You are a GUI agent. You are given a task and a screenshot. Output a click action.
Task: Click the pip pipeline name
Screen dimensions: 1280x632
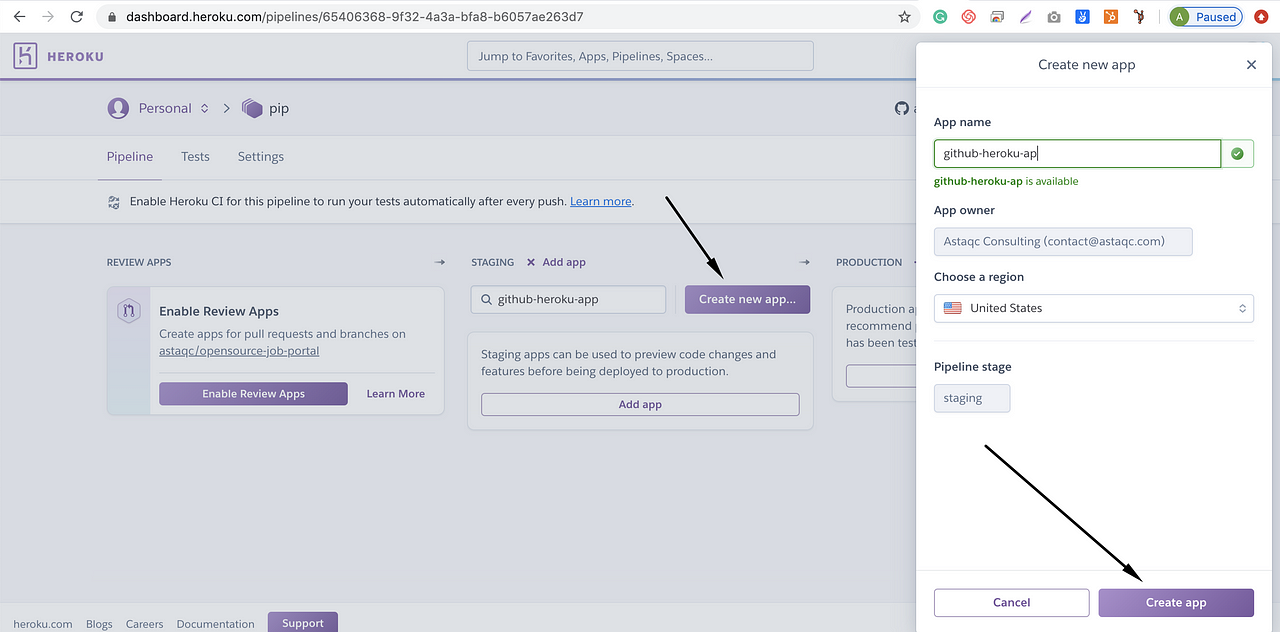[279, 108]
